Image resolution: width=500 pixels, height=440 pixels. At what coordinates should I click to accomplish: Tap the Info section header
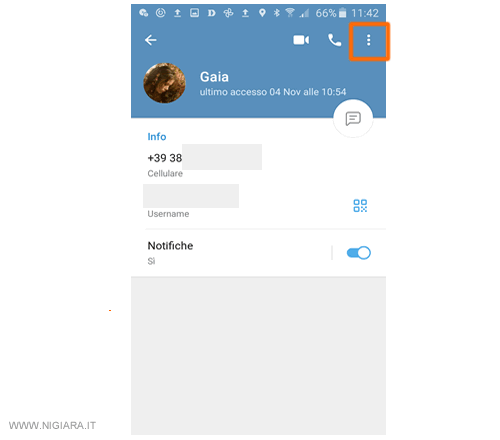coord(157,137)
